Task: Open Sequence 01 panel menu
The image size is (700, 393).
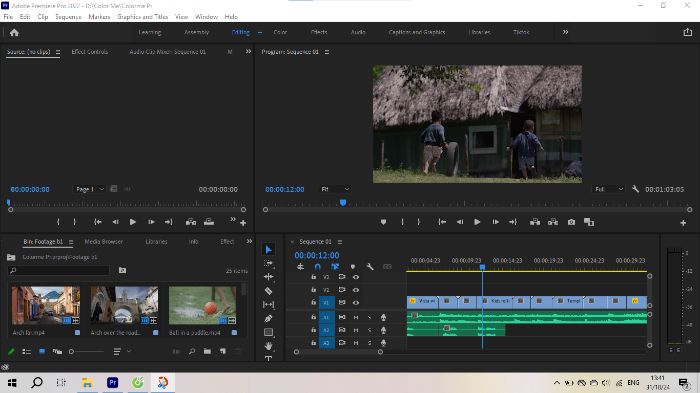Action: 340,242
